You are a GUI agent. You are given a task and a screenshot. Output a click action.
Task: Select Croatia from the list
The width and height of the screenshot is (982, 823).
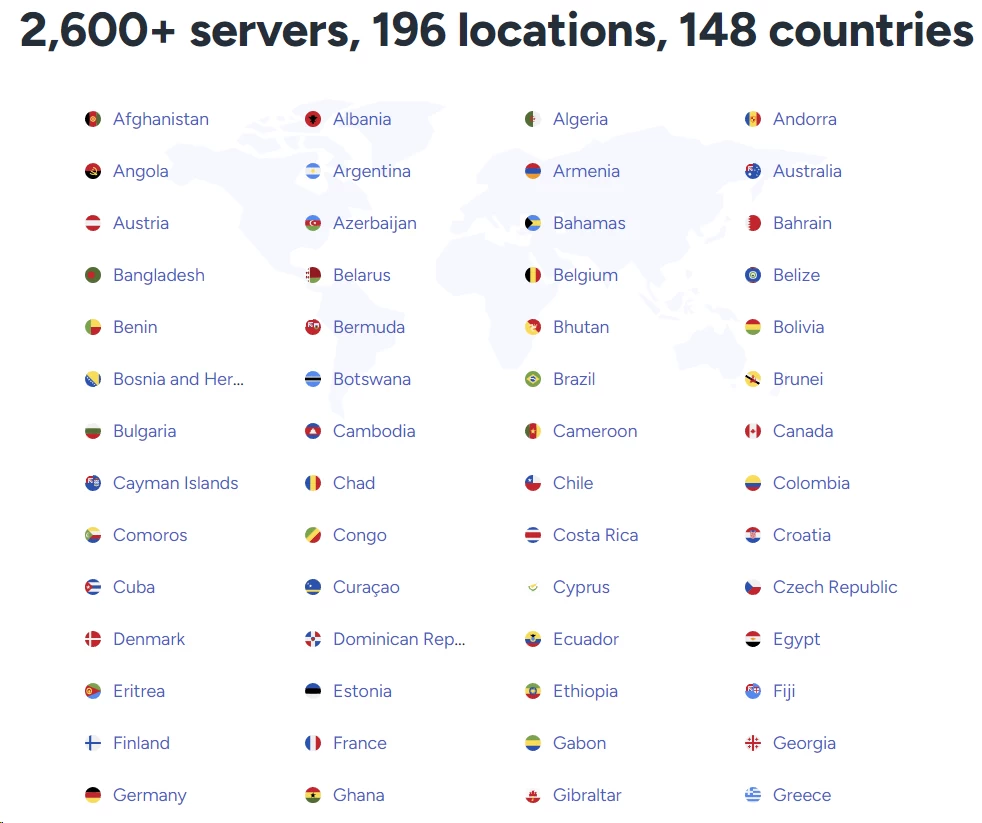point(802,535)
